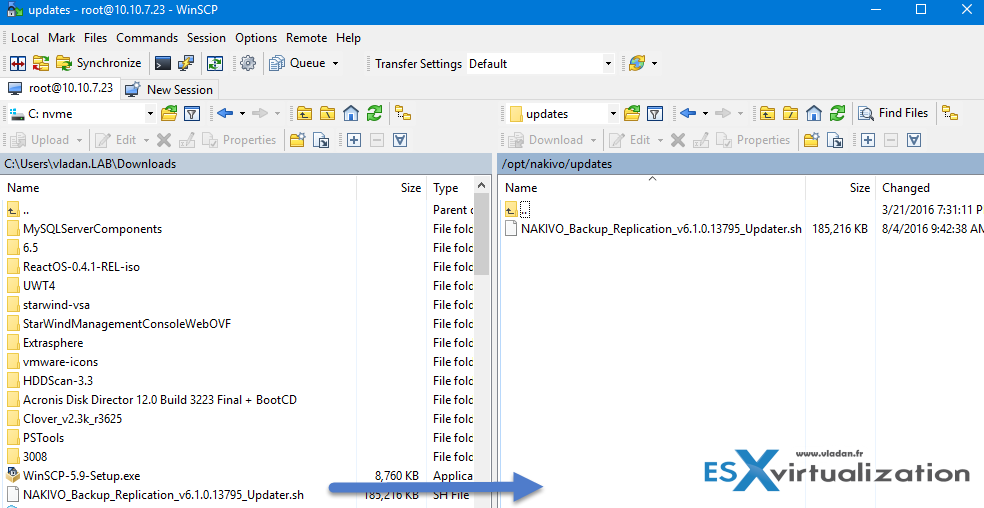Refresh the remote panel

point(837,113)
